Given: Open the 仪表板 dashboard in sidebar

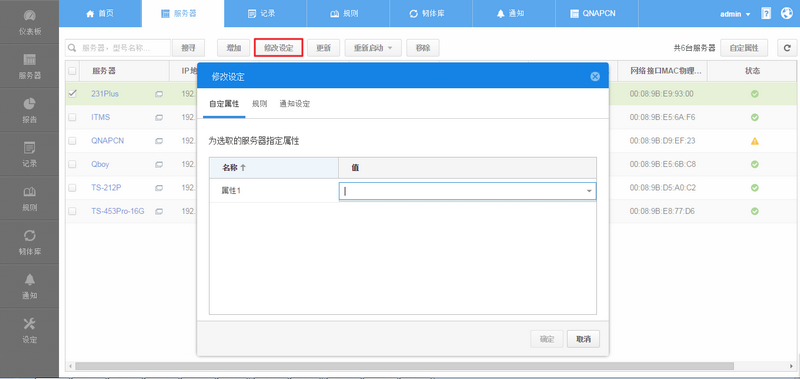Looking at the screenshot, I should click(x=30, y=22).
